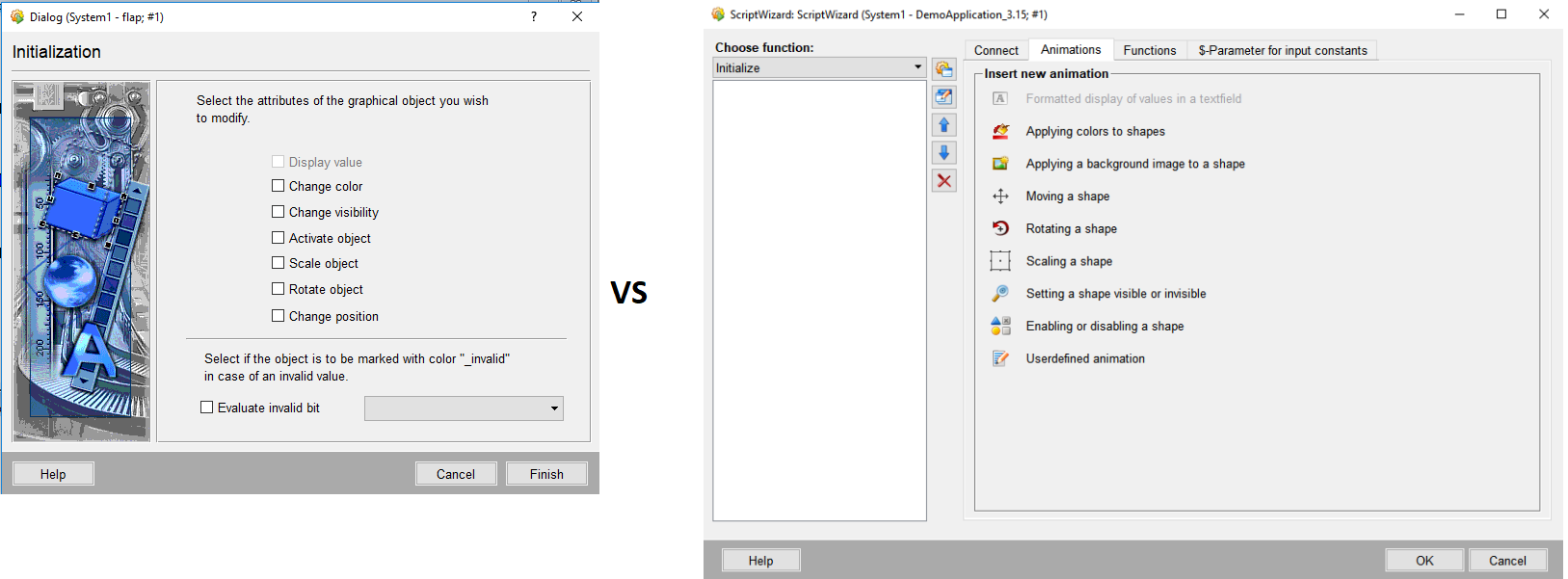Click the wizard artwork image in Dialog
1568x579 pixels.
81,260
